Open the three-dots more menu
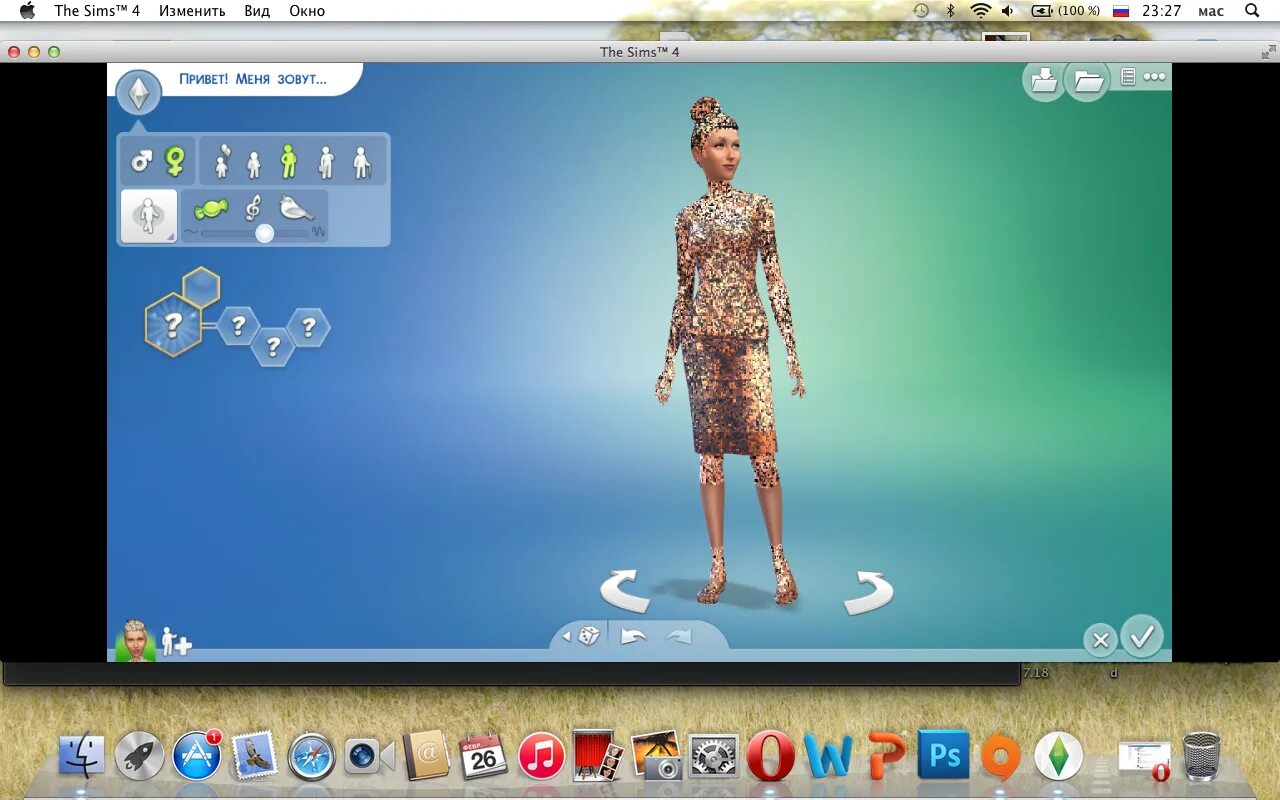Screen dimensions: 1280x800 click(1154, 77)
